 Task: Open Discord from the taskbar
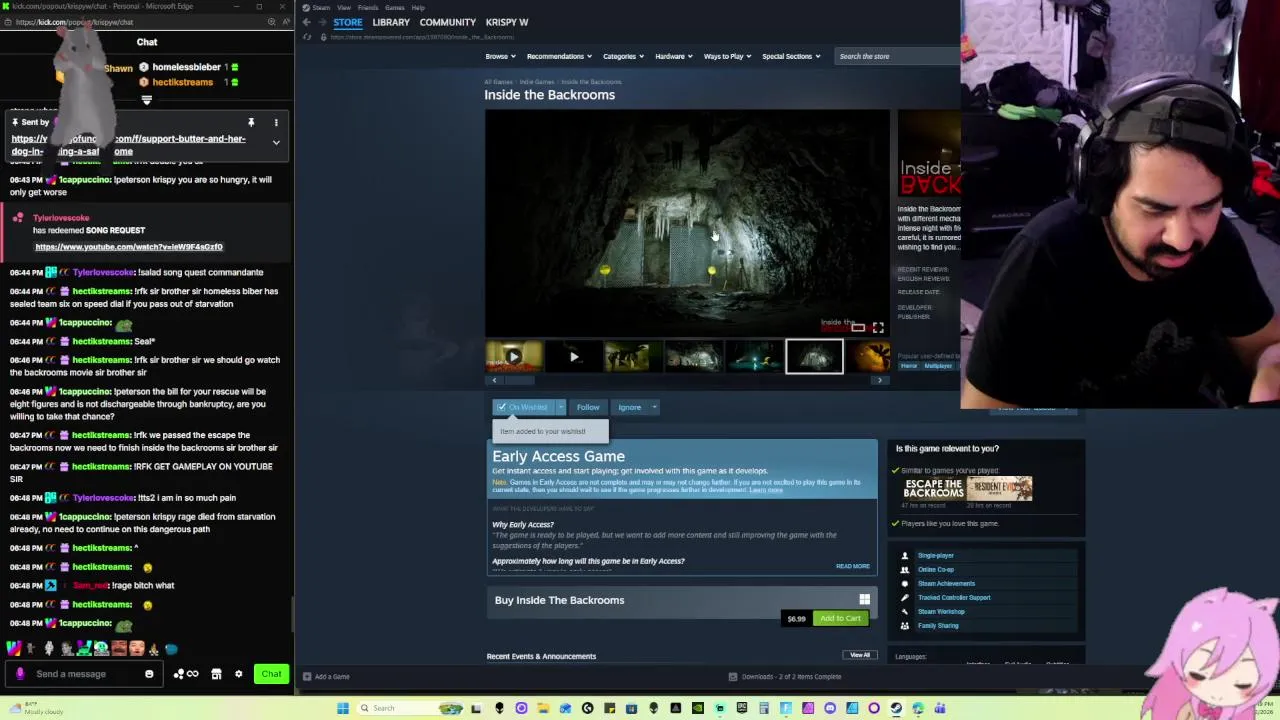tap(830, 708)
